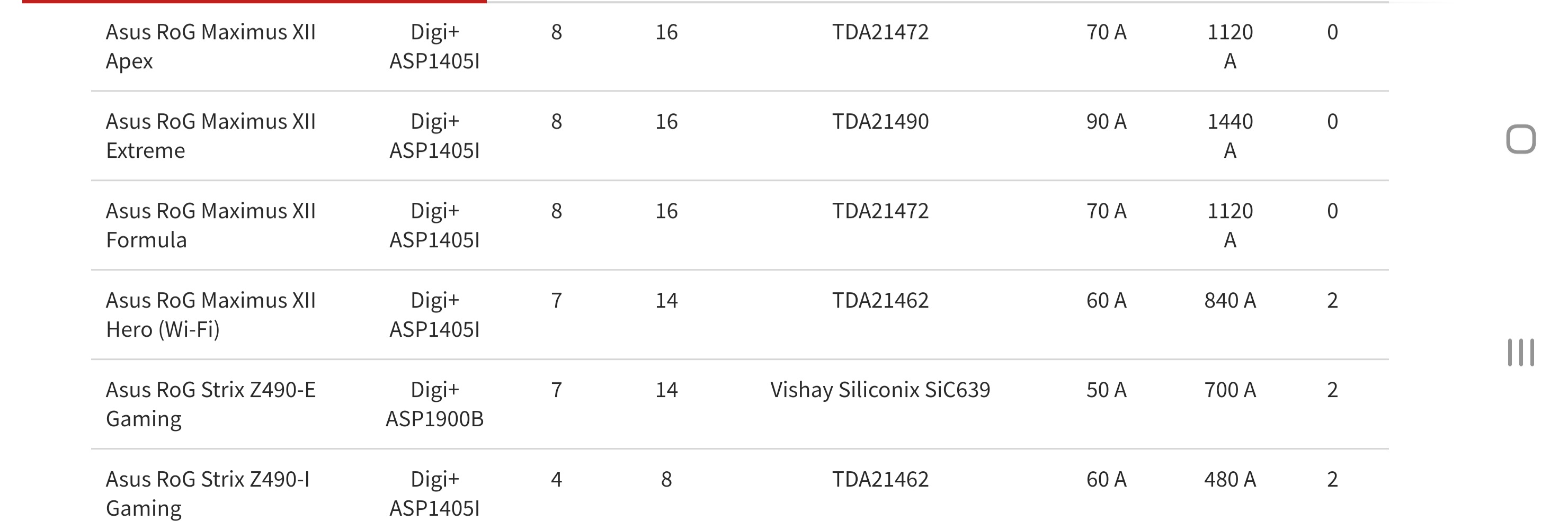Tap the Android home button icon
Viewport: 1568px width, 521px height.
point(1520,139)
